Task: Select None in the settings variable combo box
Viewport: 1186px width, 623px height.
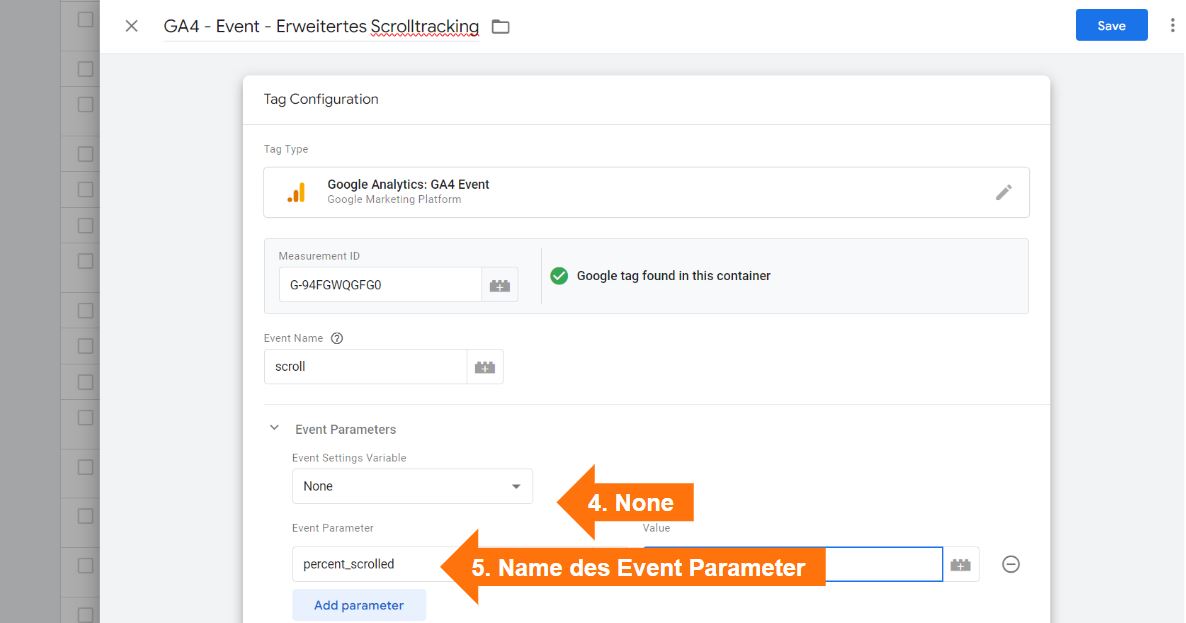Action: [412, 486]
